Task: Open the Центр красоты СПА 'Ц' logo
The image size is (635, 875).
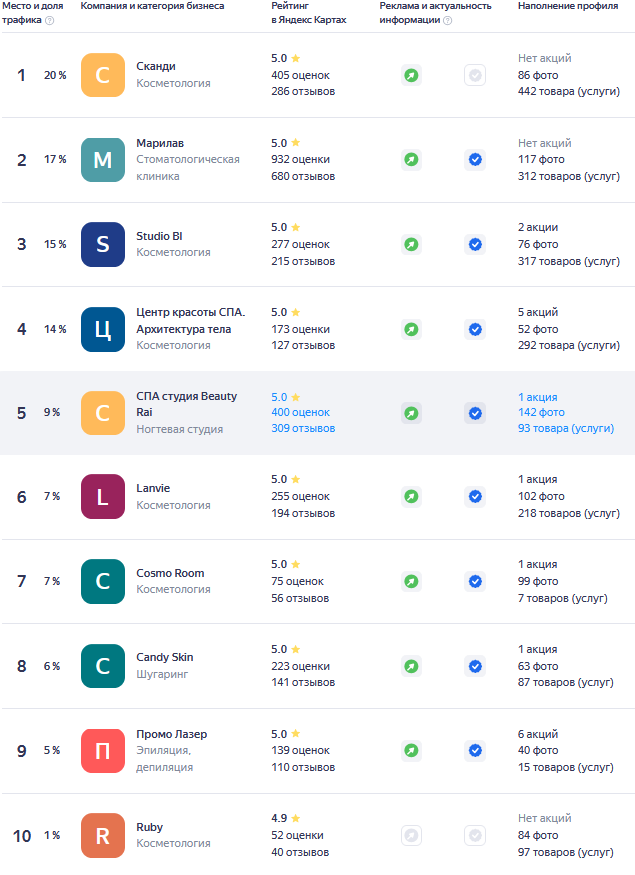Action: click(103, 329)
